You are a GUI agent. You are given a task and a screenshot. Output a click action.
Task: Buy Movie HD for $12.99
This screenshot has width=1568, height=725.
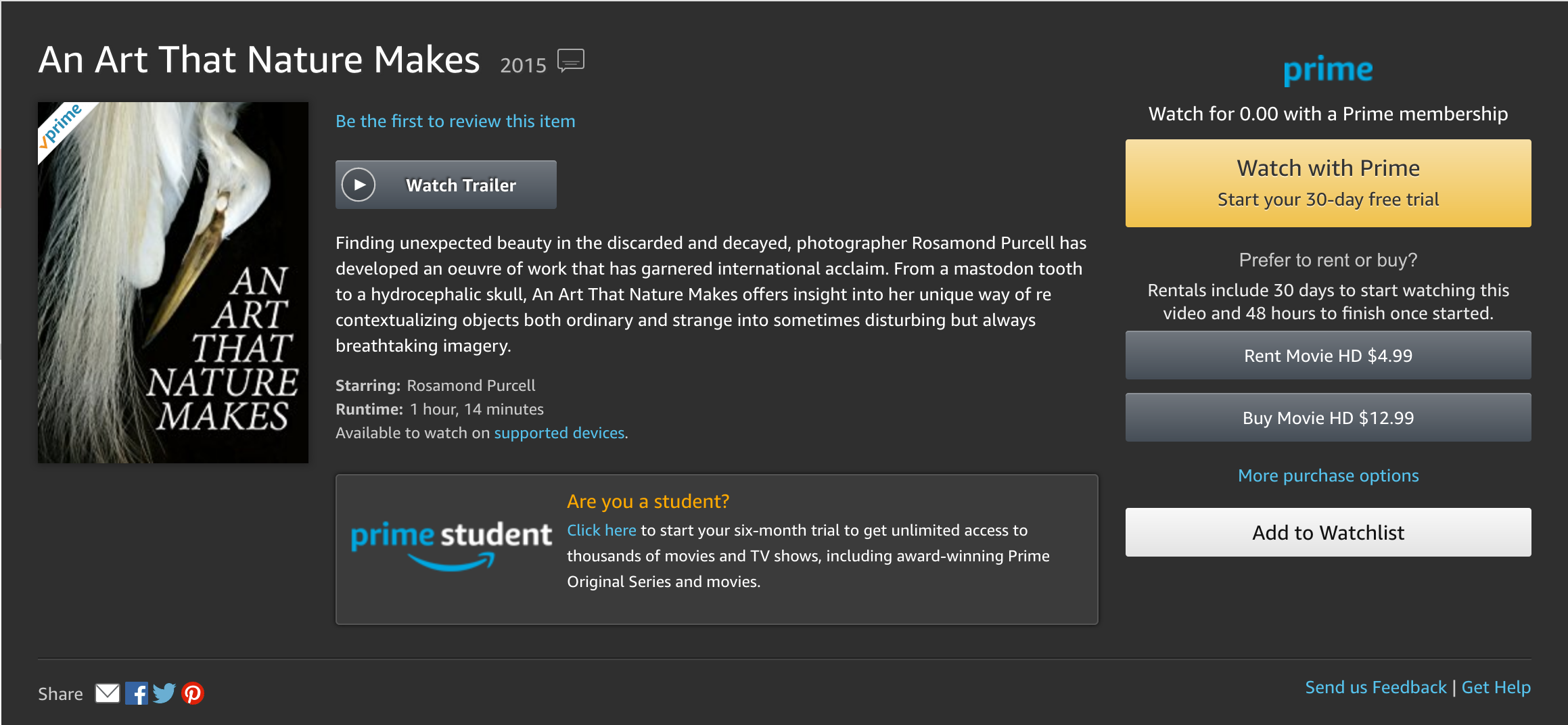click(x=1327, y=418)
